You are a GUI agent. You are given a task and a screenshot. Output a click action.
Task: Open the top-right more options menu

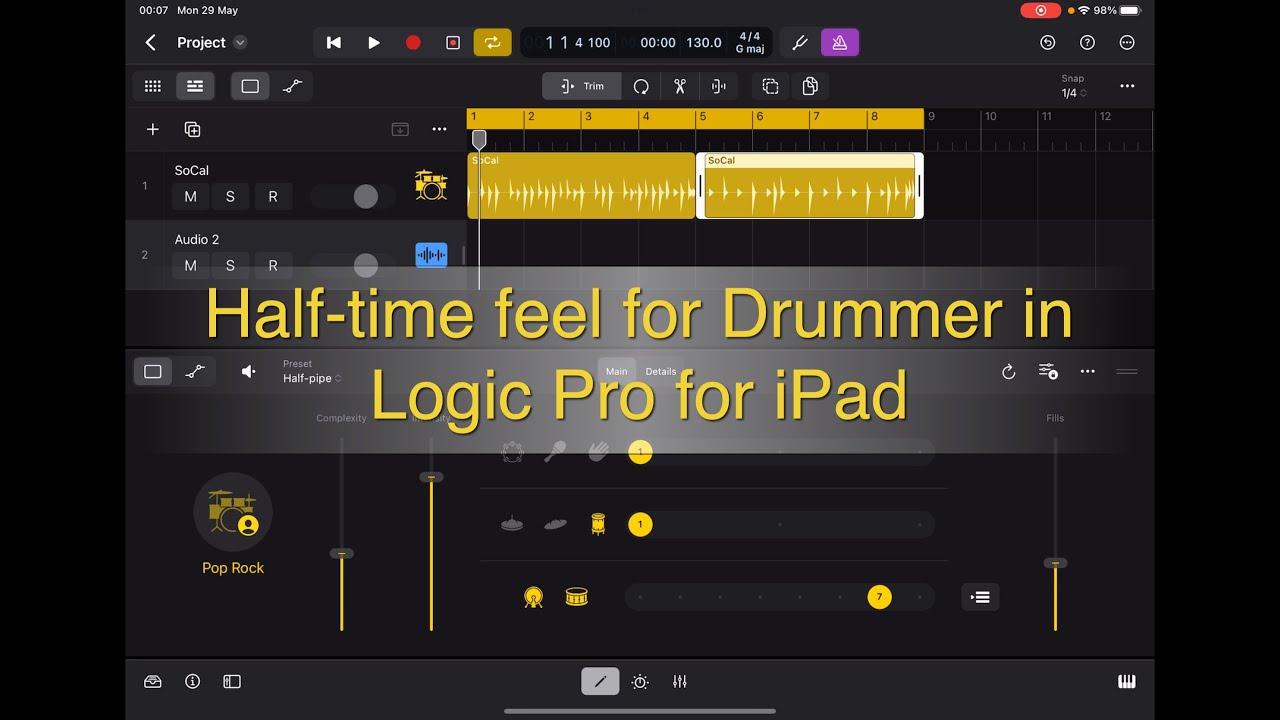point(1127,43)
